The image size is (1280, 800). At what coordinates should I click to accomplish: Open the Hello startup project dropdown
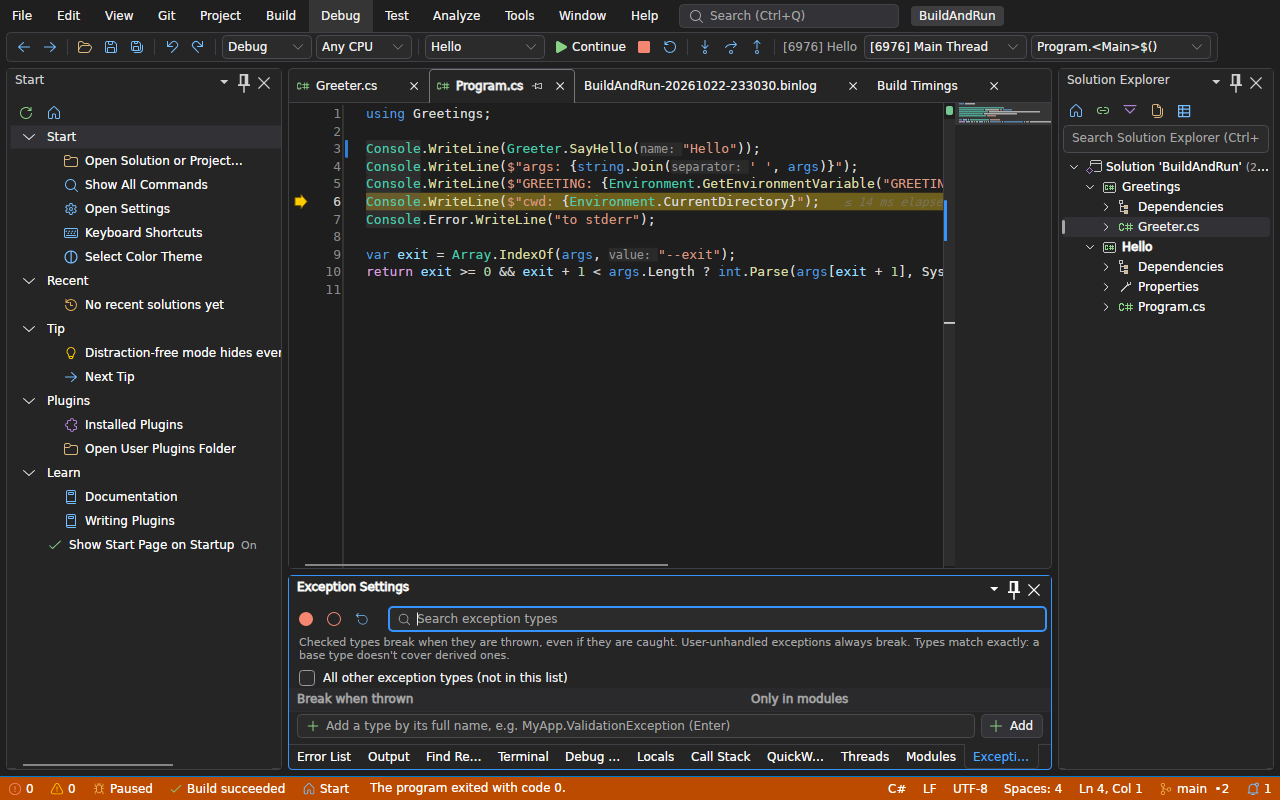click(x=485, y=47)
